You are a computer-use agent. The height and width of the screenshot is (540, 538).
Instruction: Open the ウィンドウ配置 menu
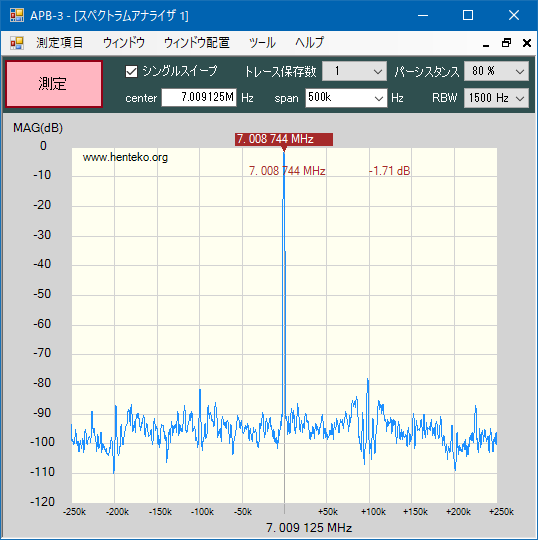coord(197,43)
